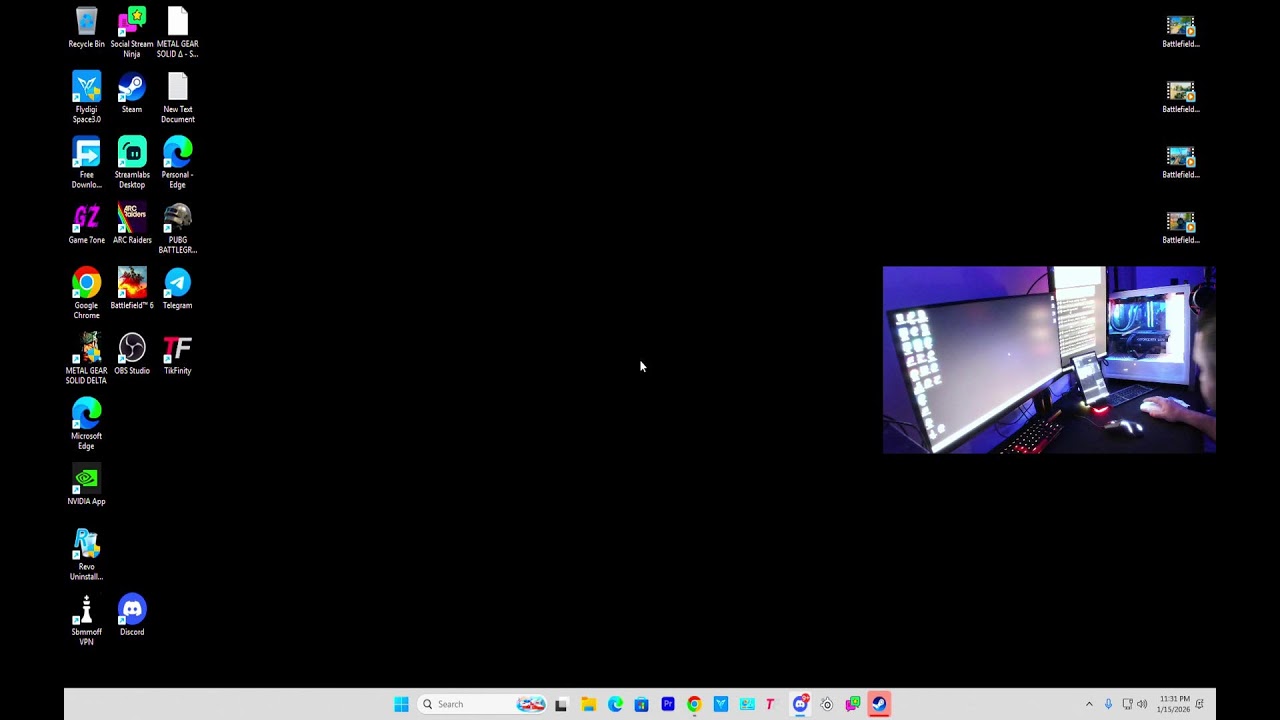The width and height of the screenshot is (1280, 720).
Task: Select the Steam desktop shortcut
Action: 132,93
